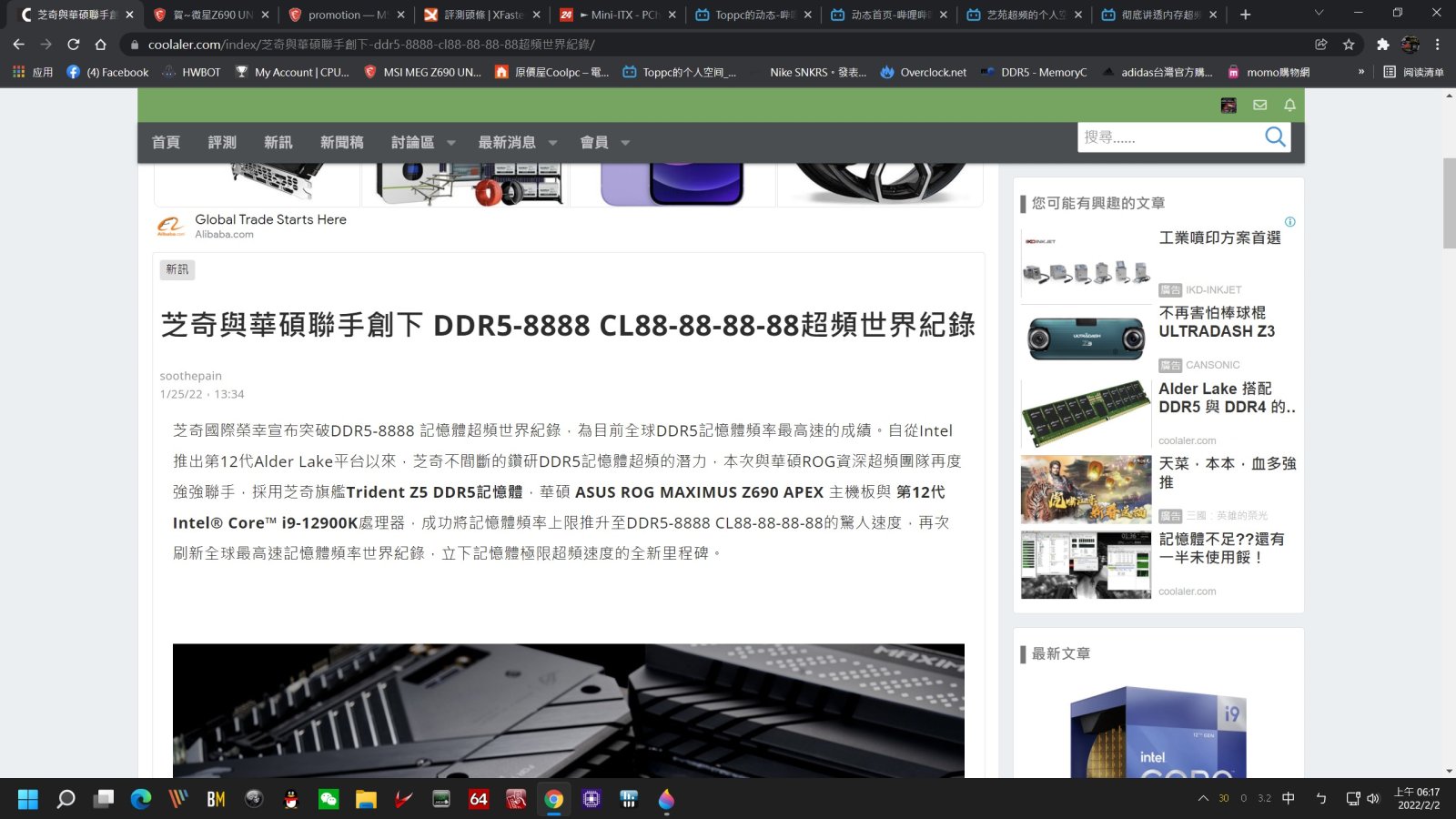Open volume control in system tray
The image size is (1456, 819).
1373,798
